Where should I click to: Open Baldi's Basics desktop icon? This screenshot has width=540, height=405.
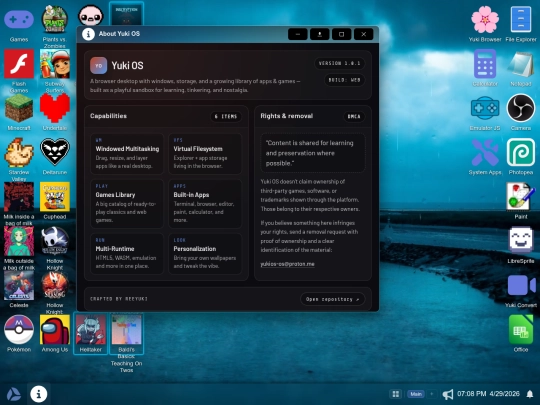126,333
